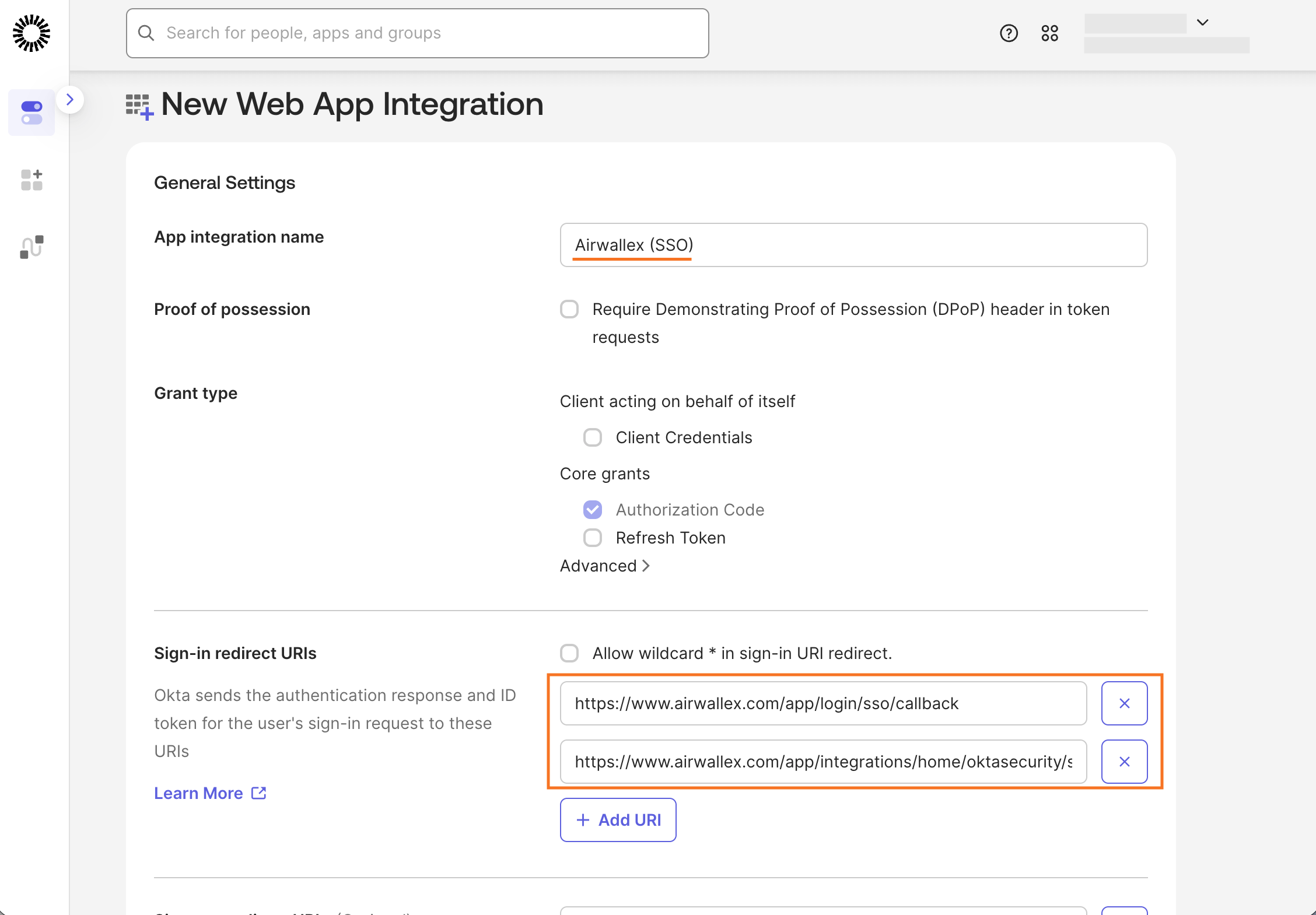Screen dimensions: 1316x915
Task: Check the Client Credentials grant
Action: (x=593, y=437)
